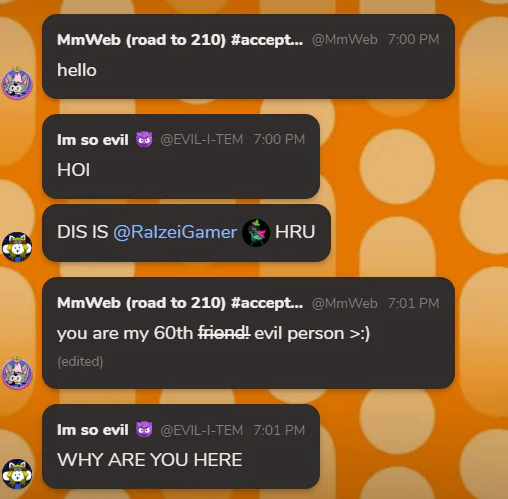Click 'Im so evil' name above HOI
Viewport: 508px width, 499px height.
point(93,140)
